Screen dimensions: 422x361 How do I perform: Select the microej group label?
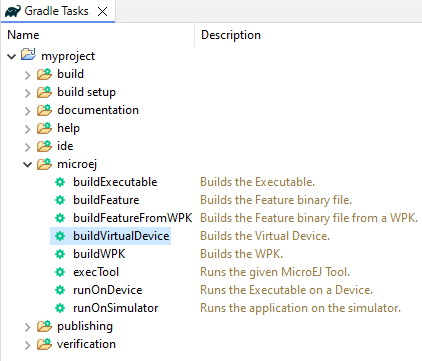[x=77, y=164]
